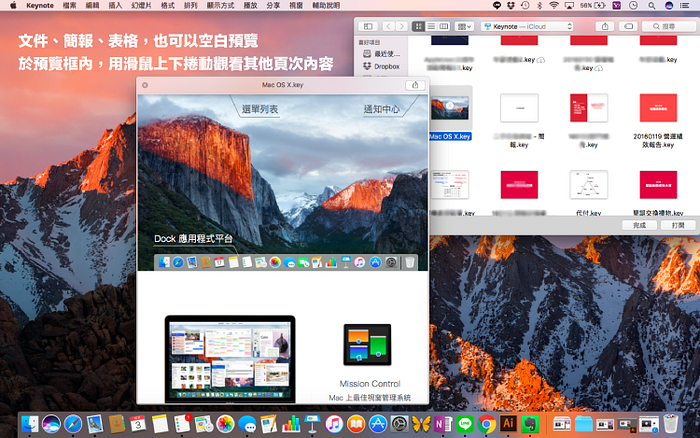The width and height of the screenshot is (700, 438).
Task: Click the Time Machine icon in the menu bar
Action: tap(525, 5)
